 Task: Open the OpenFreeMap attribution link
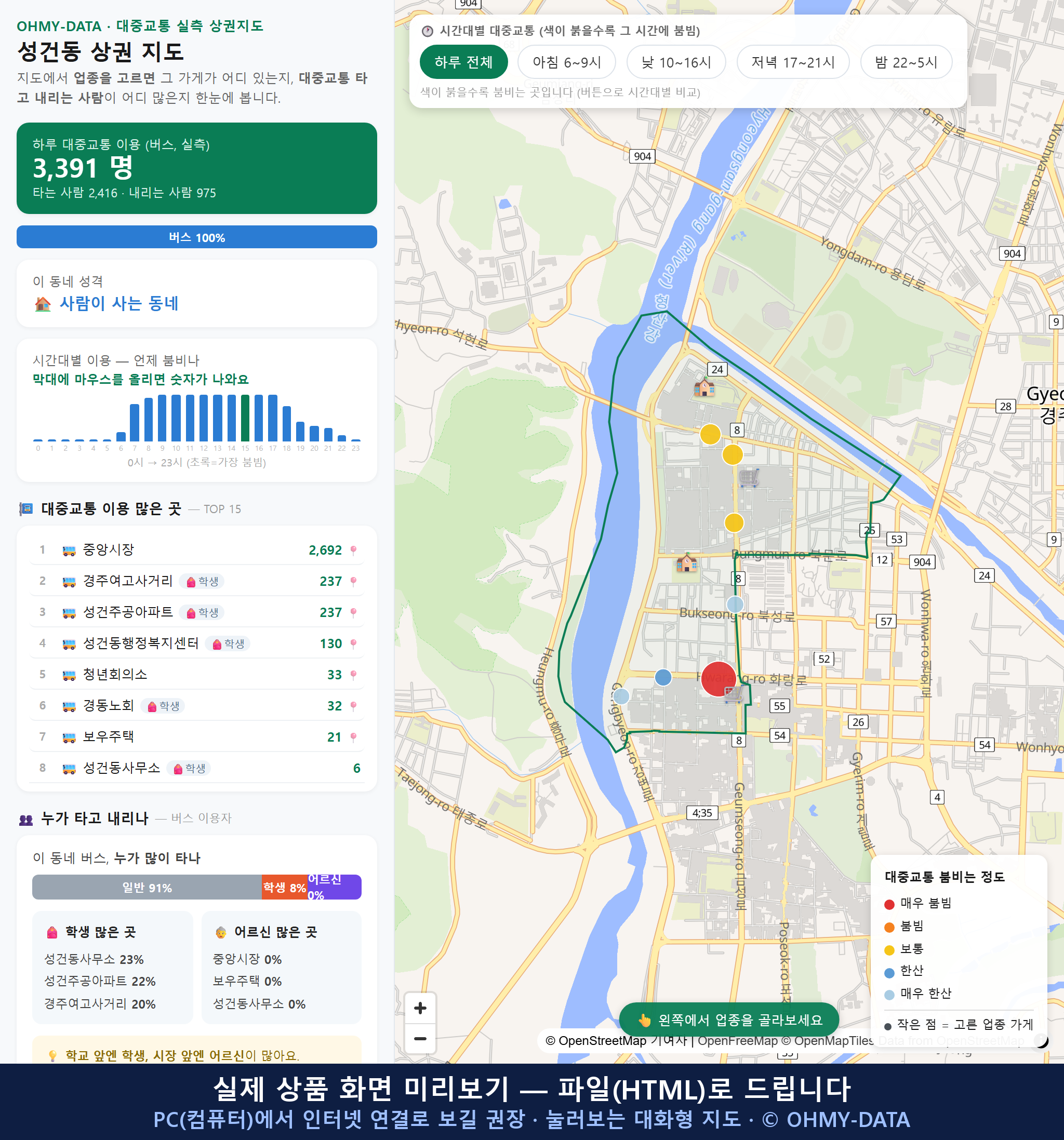point(738,1041)
